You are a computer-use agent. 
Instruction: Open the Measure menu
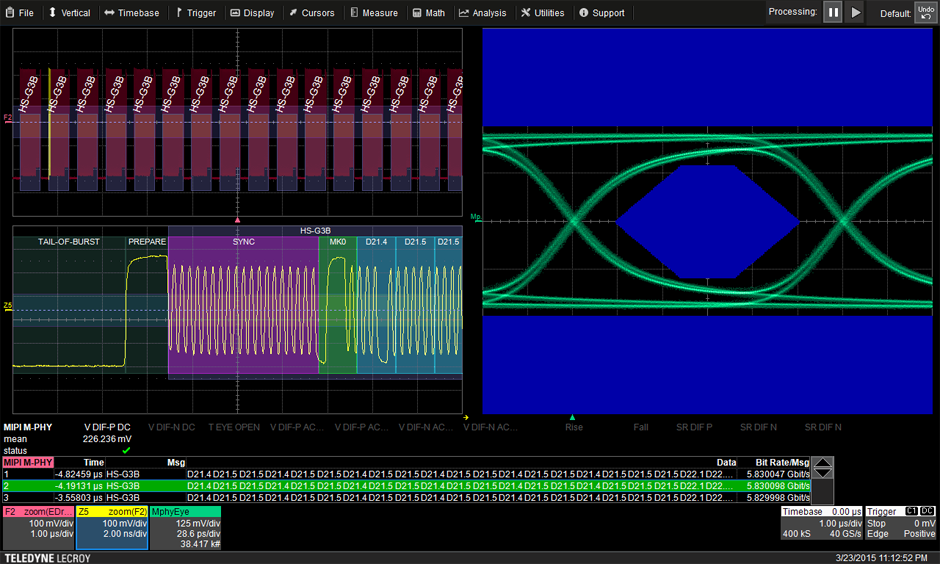(374, 13)
